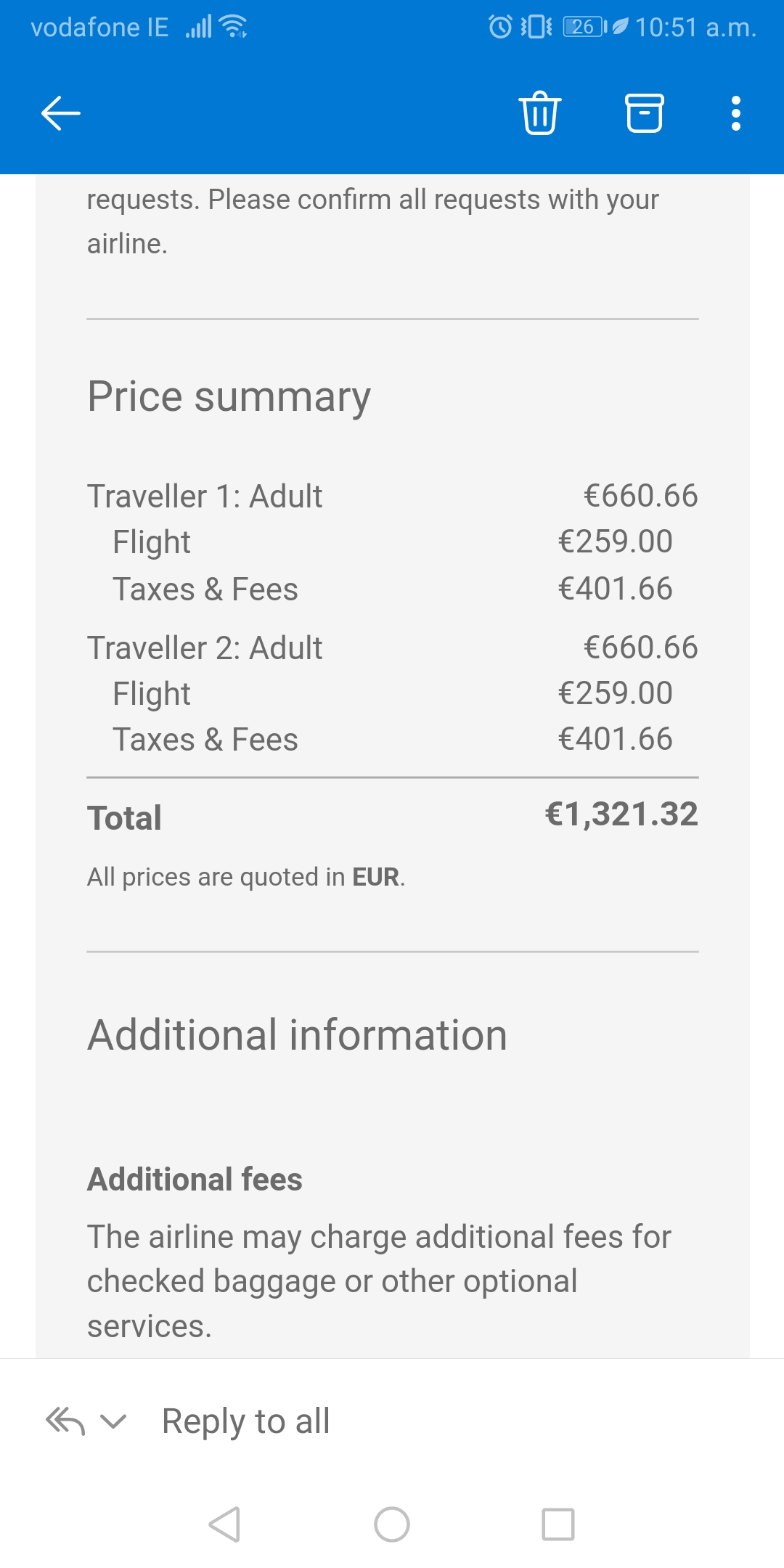This screenshot has width=784, height=1568.
Task: Open recent apps with the square button
Action: tap(558, 1524)
